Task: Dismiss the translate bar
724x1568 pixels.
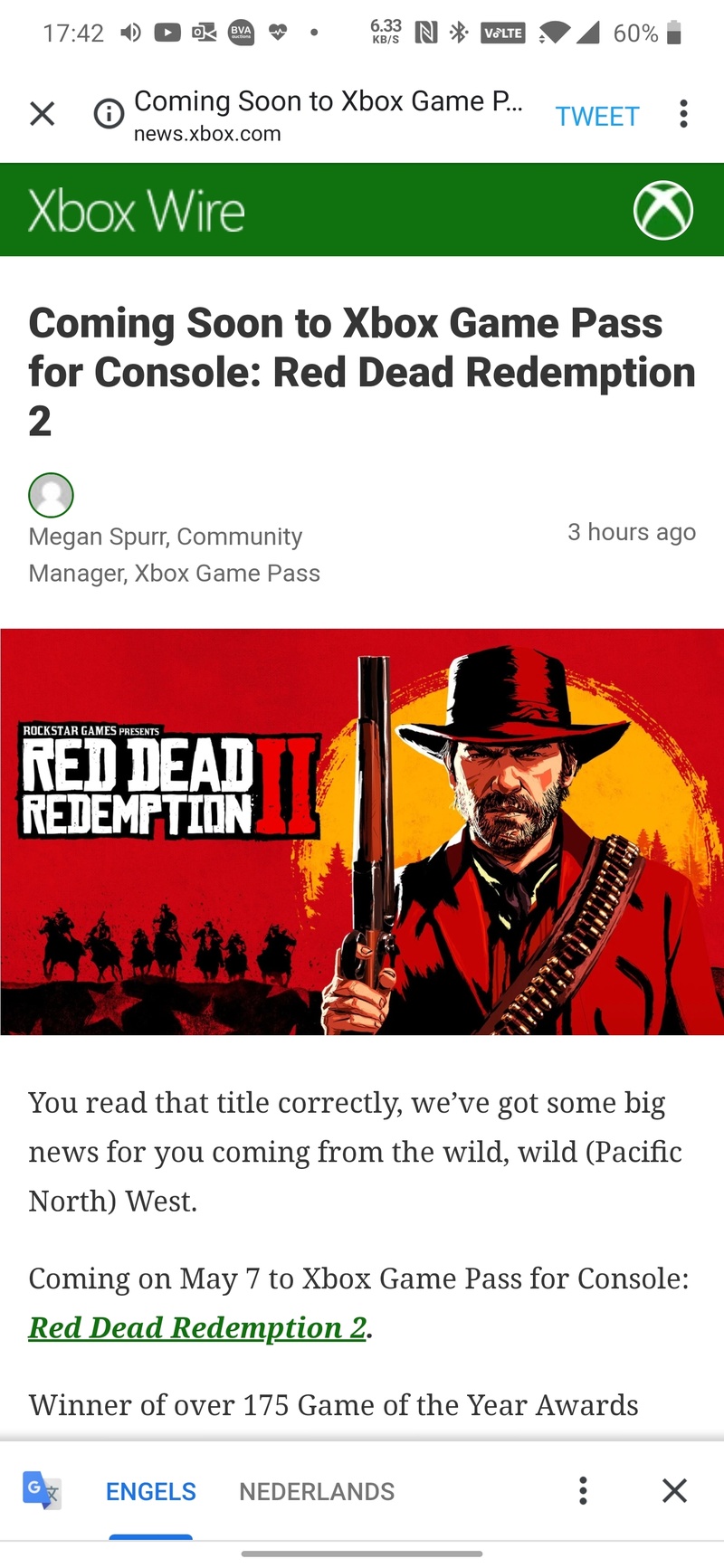Action: click(x=674, y=1490)
